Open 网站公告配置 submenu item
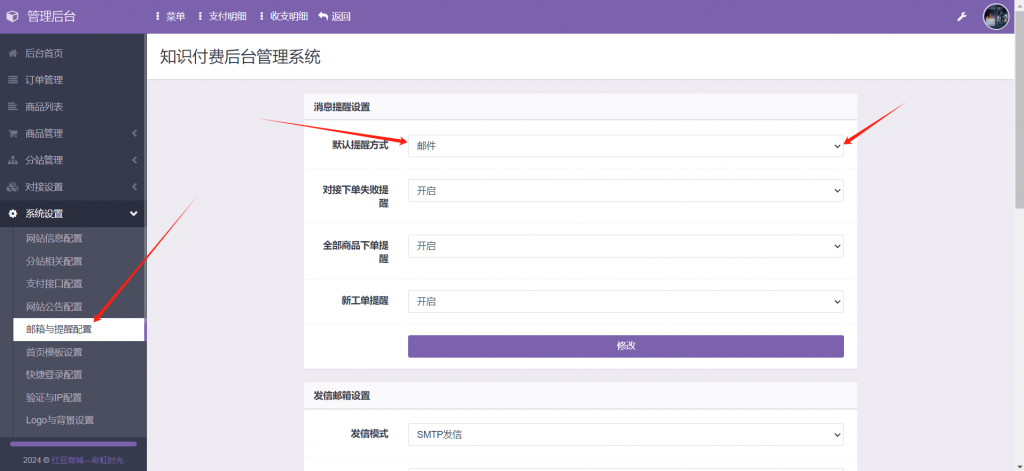The image size is (1024, 471). point(78,307)
